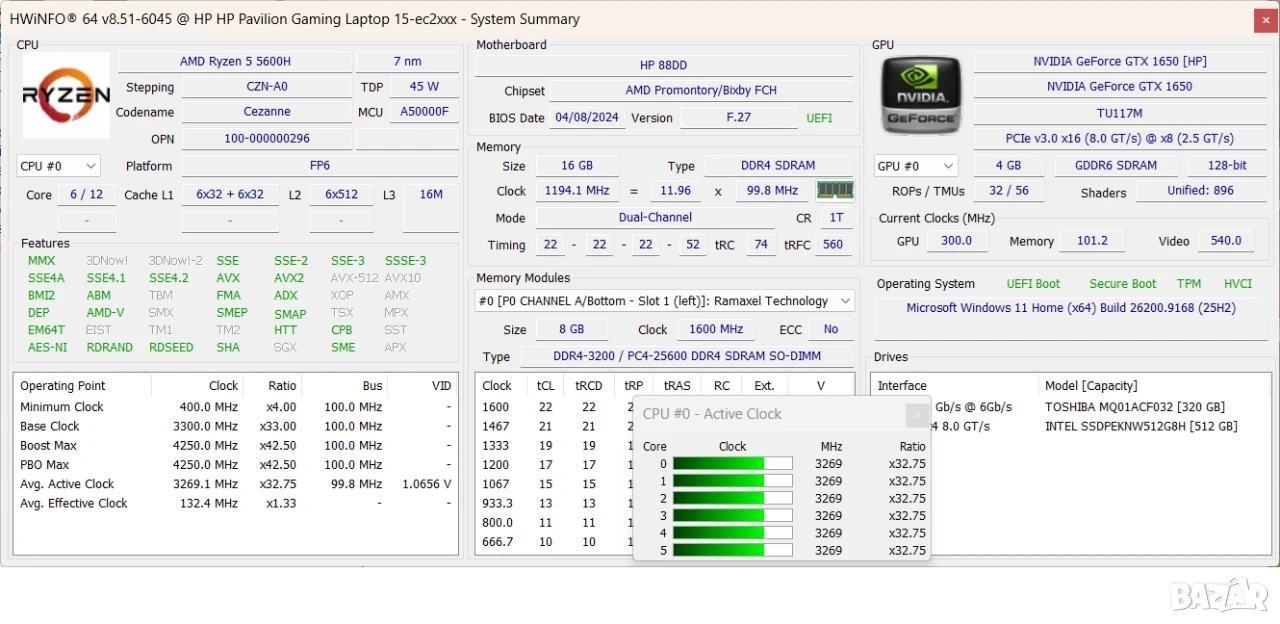Click the 6 / 12 core count value
1280x624 pixels.
click(x=86, y=195)
